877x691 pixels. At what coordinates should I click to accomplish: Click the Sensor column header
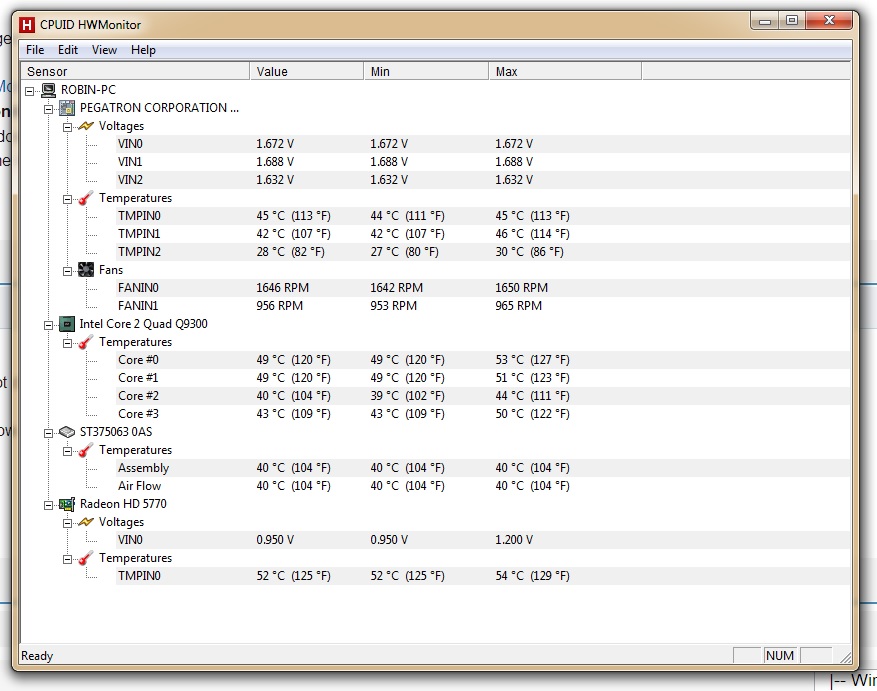(135, 72)
